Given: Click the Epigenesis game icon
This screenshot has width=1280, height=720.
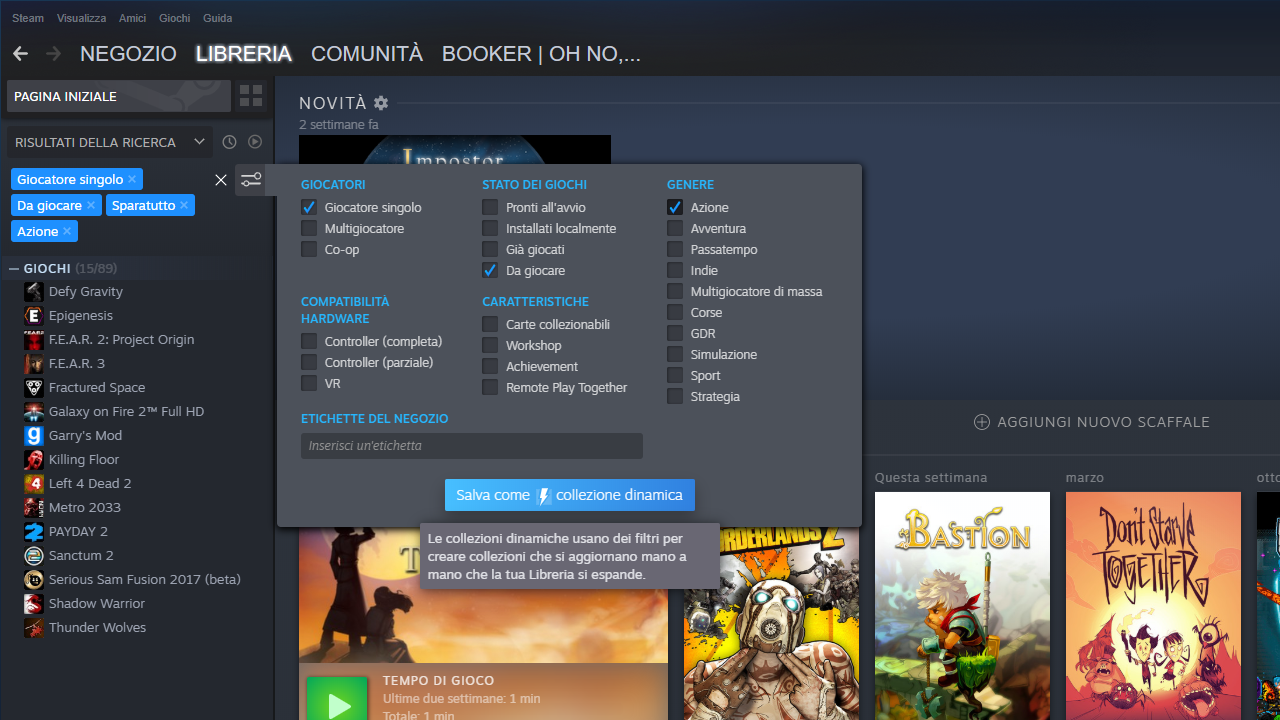Looking at the screenshot, I should coord(34,316).
